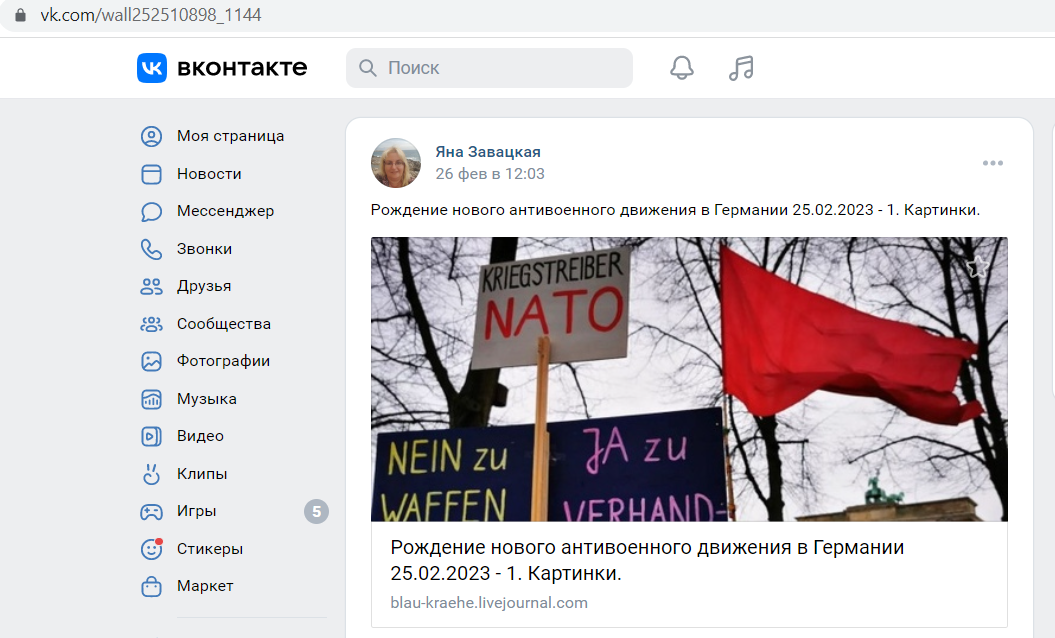Open the Мессенджер chat icon
Screen dimensions: 1055x638
(x=151, y=212)
